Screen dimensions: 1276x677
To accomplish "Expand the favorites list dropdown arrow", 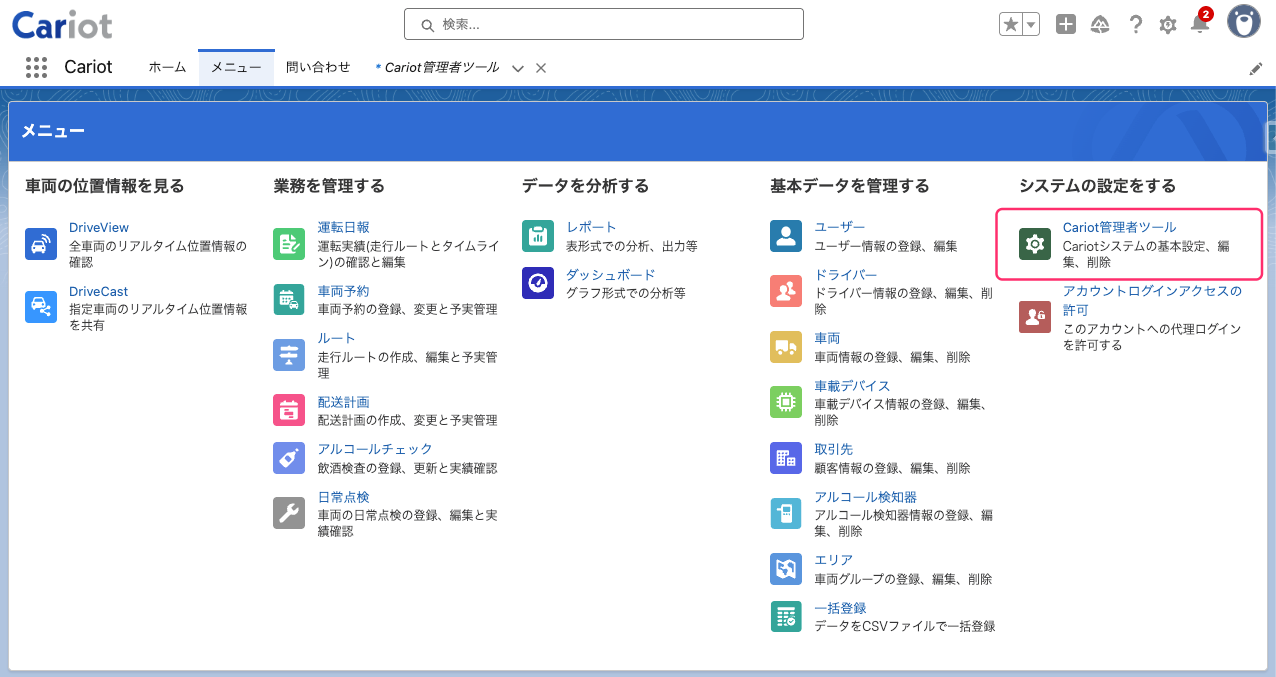I will (1031, 25).
